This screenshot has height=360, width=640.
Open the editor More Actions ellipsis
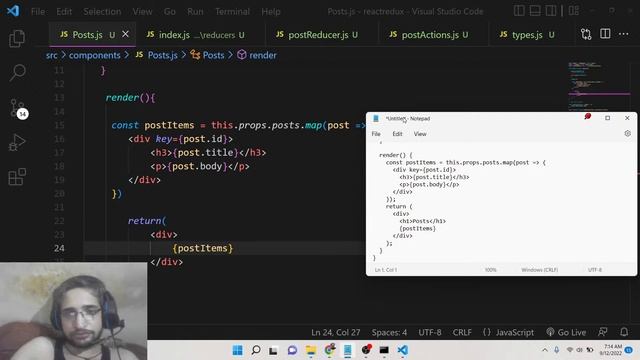[x=623, y=34]
